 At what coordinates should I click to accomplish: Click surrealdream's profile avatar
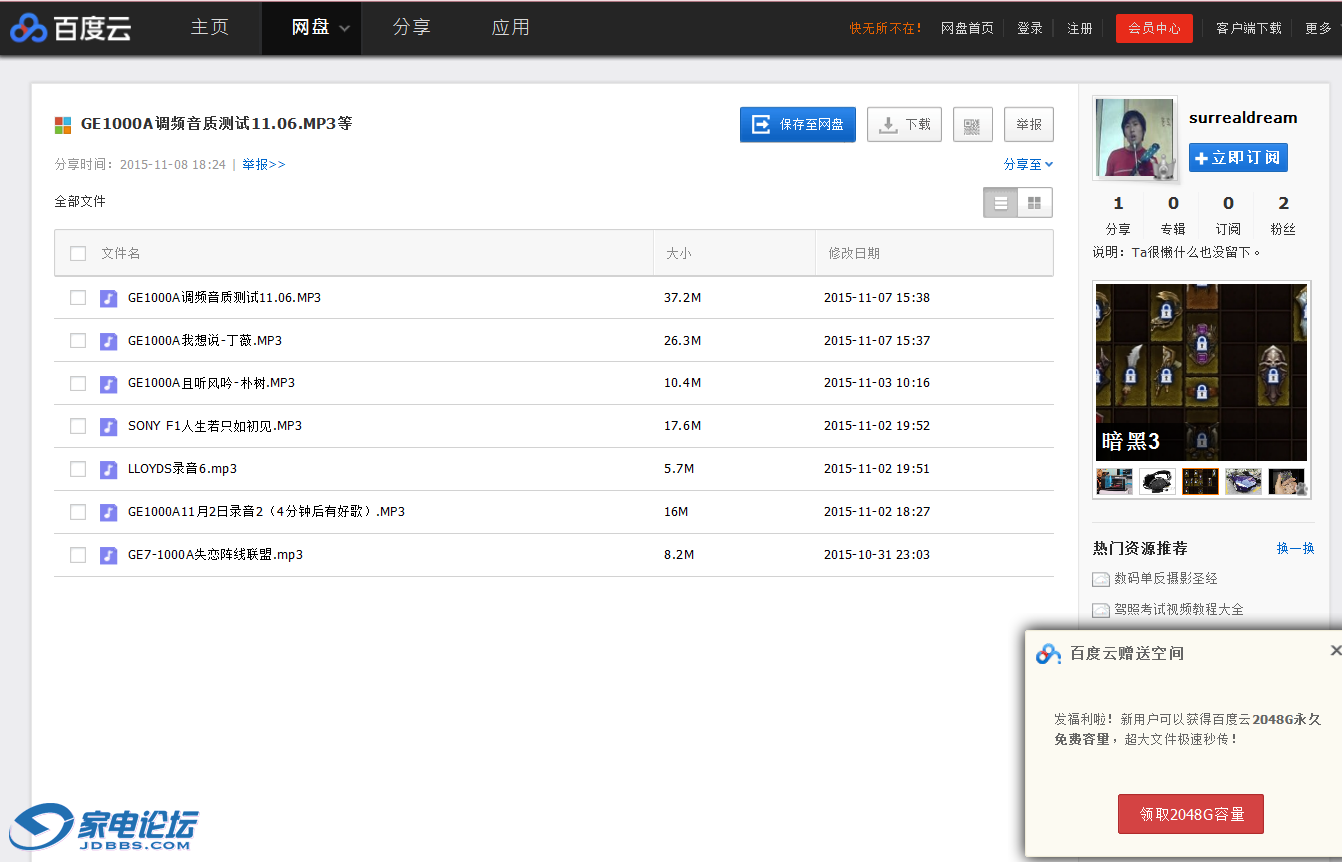[x=1134, y=138]
